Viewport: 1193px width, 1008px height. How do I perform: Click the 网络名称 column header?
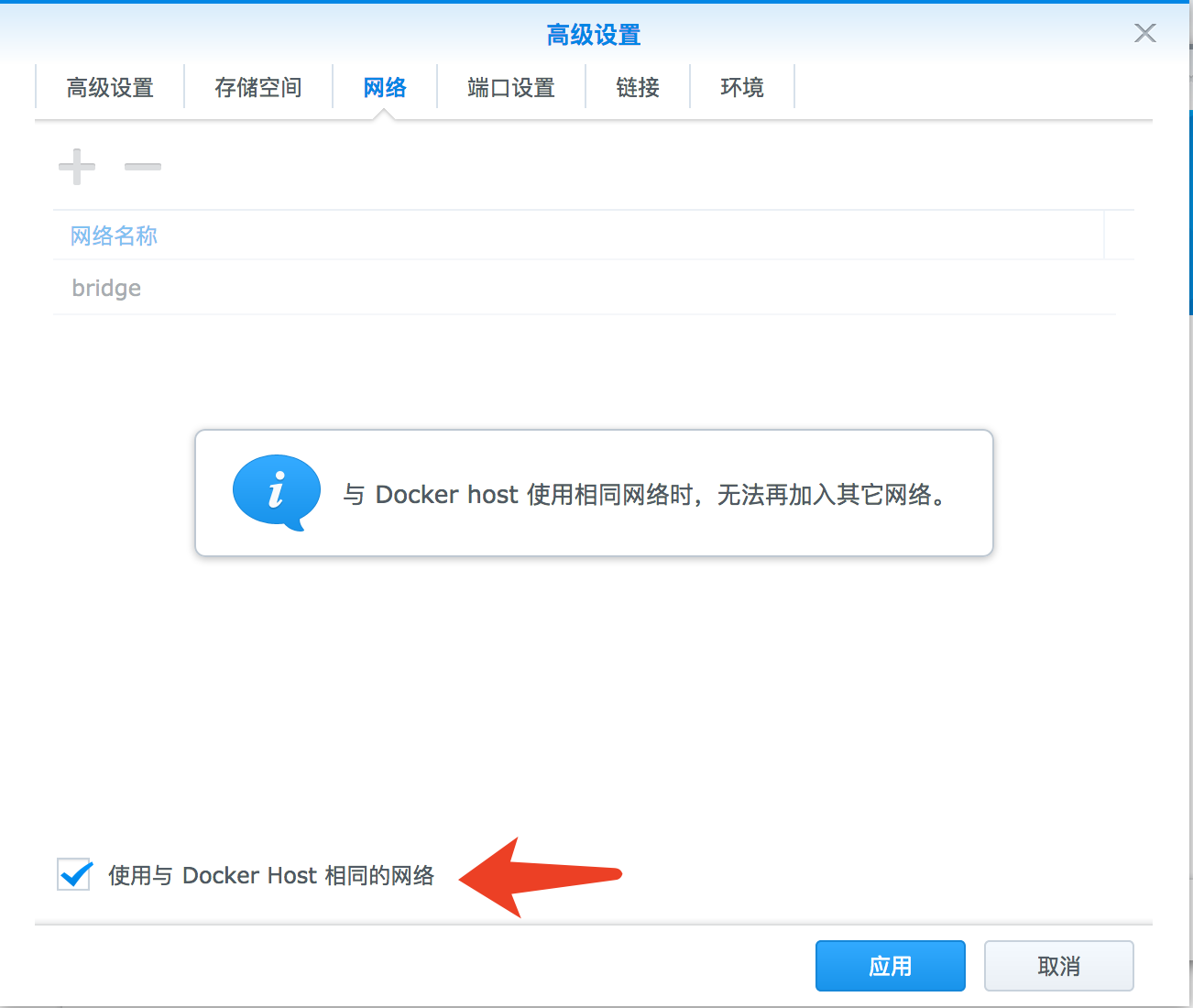(113, 236)
